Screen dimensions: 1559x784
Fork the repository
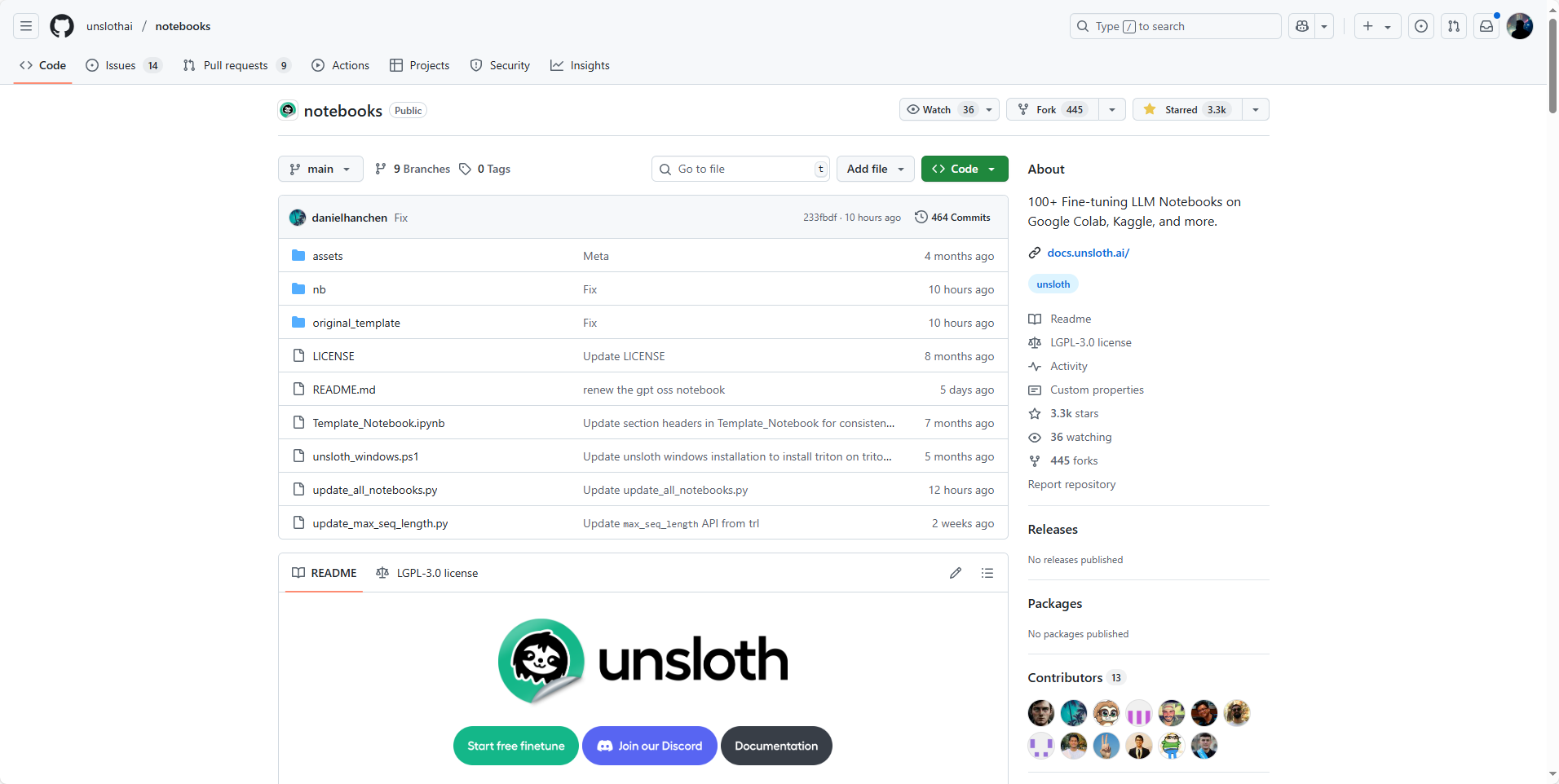[x=1053, y=109]
